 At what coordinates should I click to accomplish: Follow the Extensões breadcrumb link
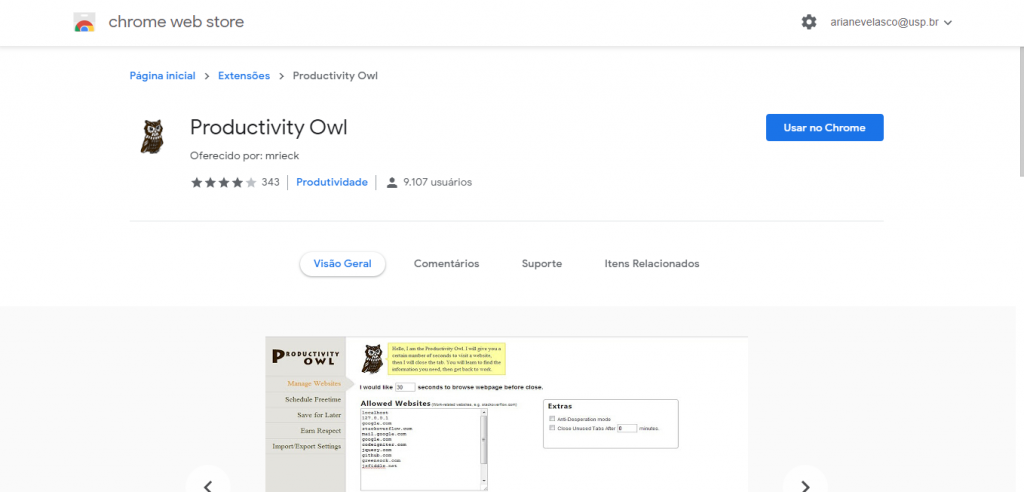tap(244, 76)
